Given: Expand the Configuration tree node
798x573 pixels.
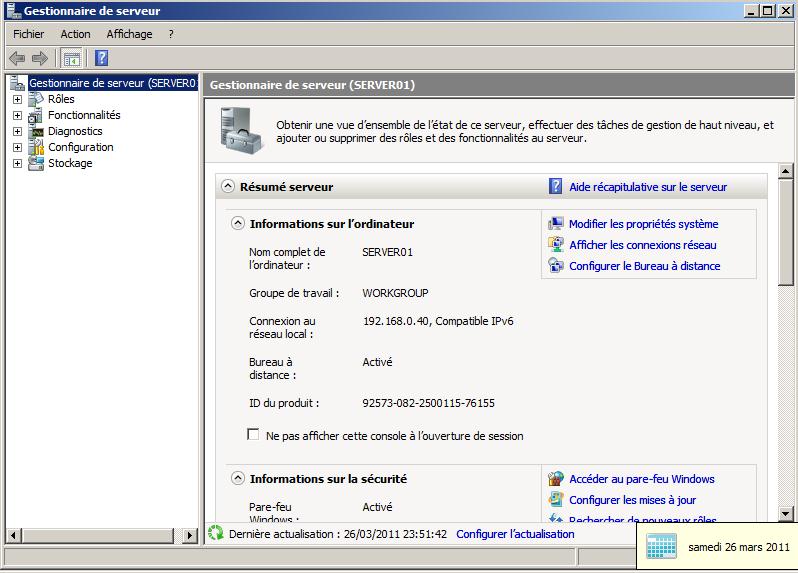Looking at the screenshot, I should tap(17, 148).
